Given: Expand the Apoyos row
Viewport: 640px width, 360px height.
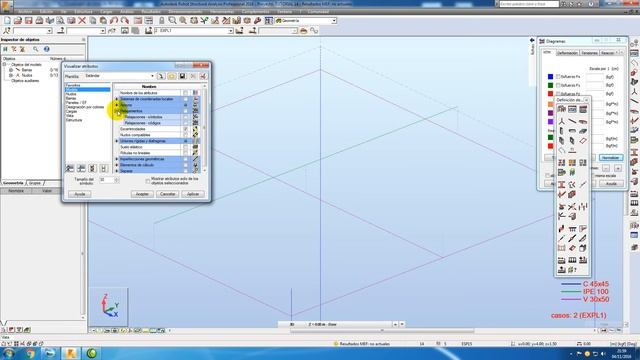Looking at the screenshot, I should [x=117, y=105].
